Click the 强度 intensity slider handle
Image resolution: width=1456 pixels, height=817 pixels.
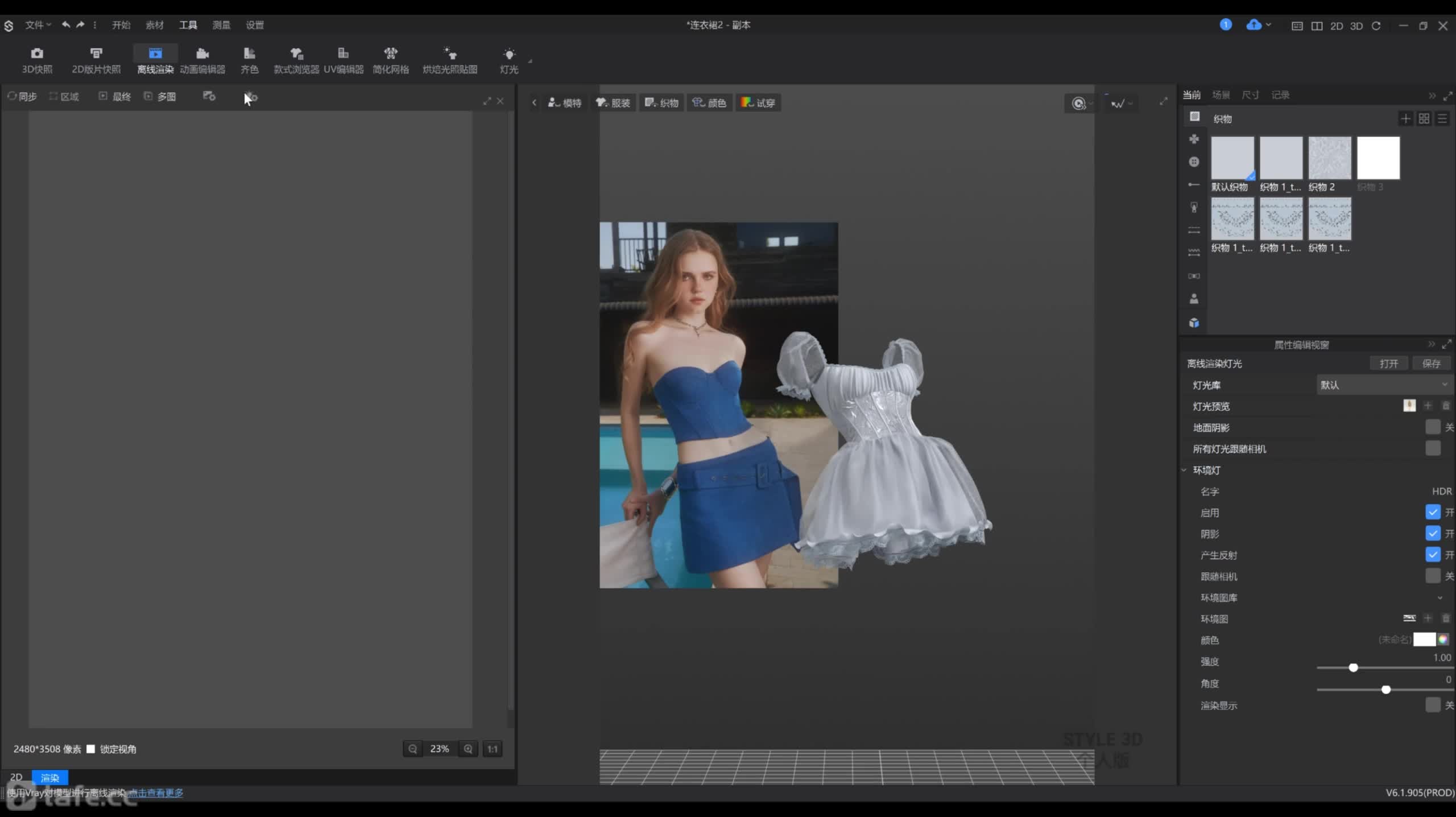click(x=1354, y=667)
